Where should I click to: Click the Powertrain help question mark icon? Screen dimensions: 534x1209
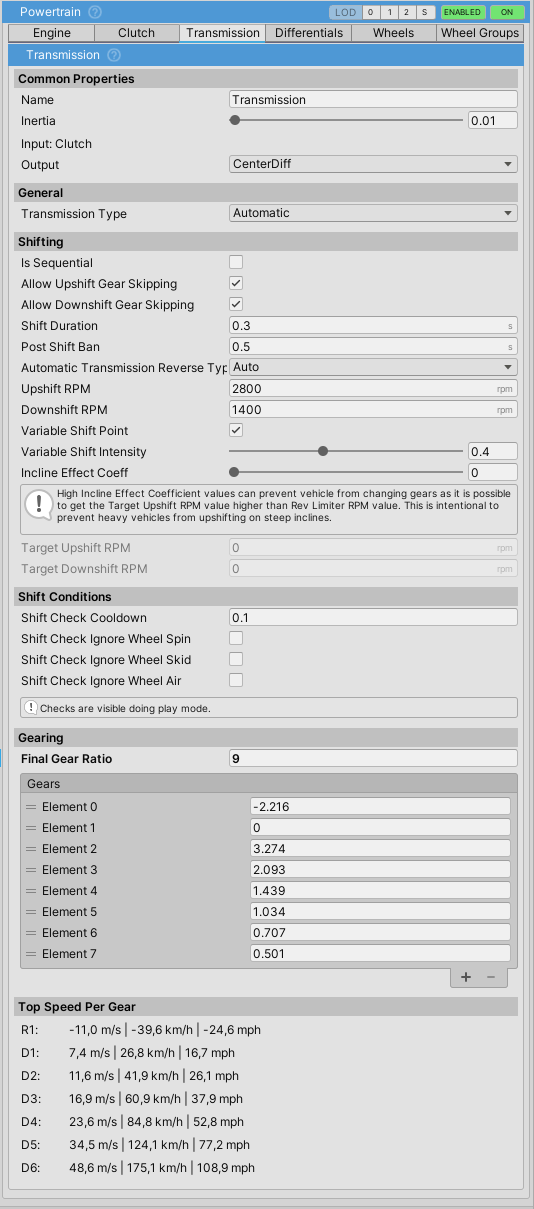(x=95, y=12)
